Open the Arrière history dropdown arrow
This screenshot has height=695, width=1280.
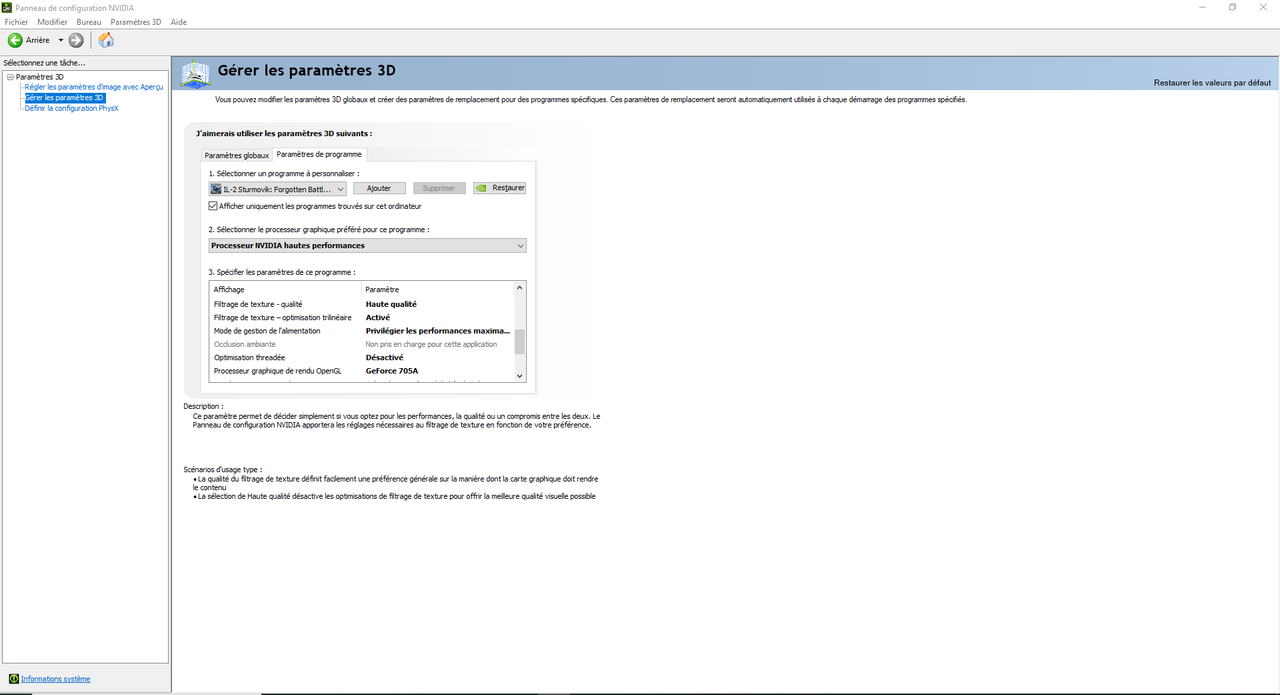click(60, 40)
